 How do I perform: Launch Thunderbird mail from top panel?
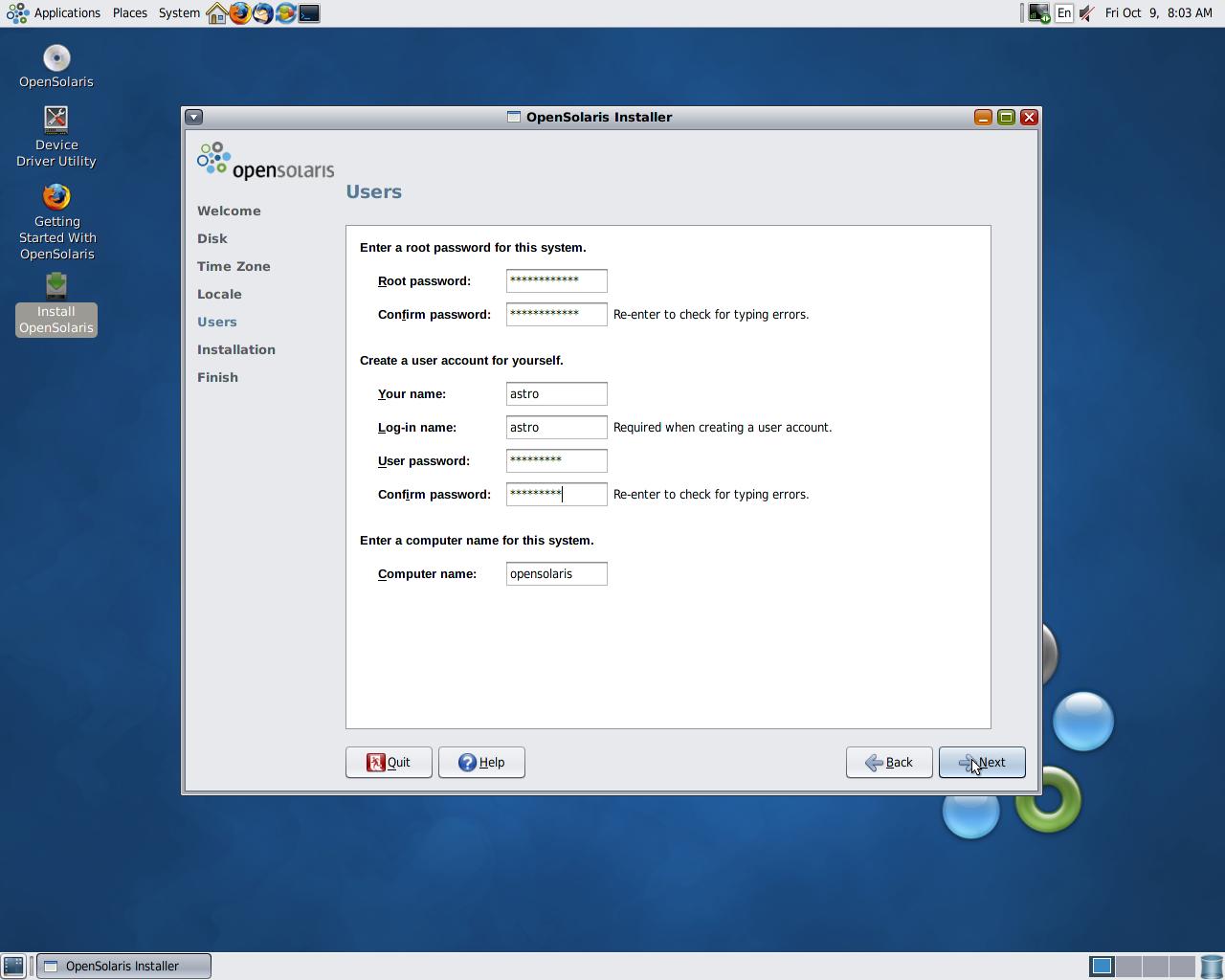(x=263, y=13)
